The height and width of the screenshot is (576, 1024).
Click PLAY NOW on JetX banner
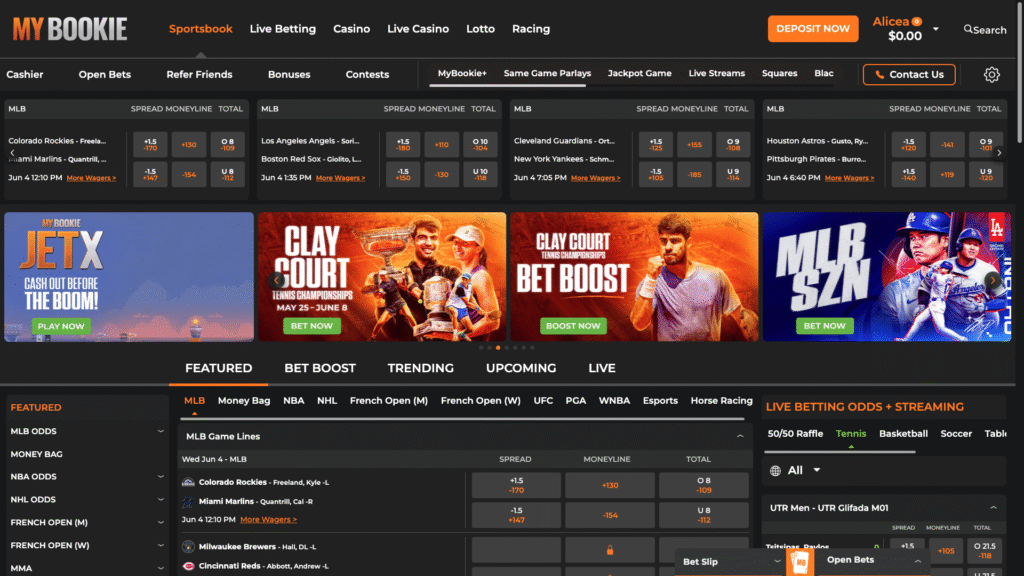(x=61, y=326)
